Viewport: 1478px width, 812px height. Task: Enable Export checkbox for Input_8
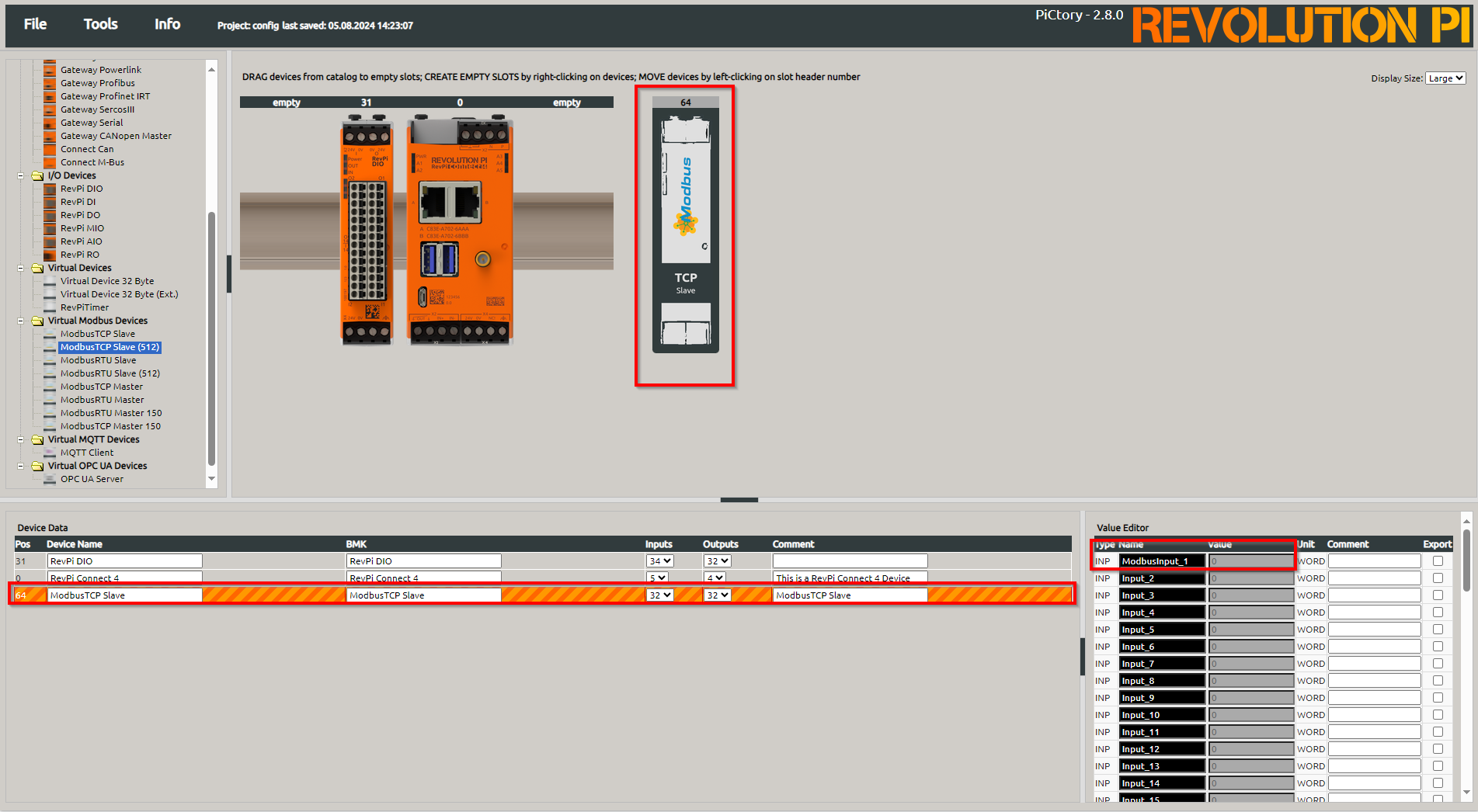pyautogui.click(x=1438, y=681)
